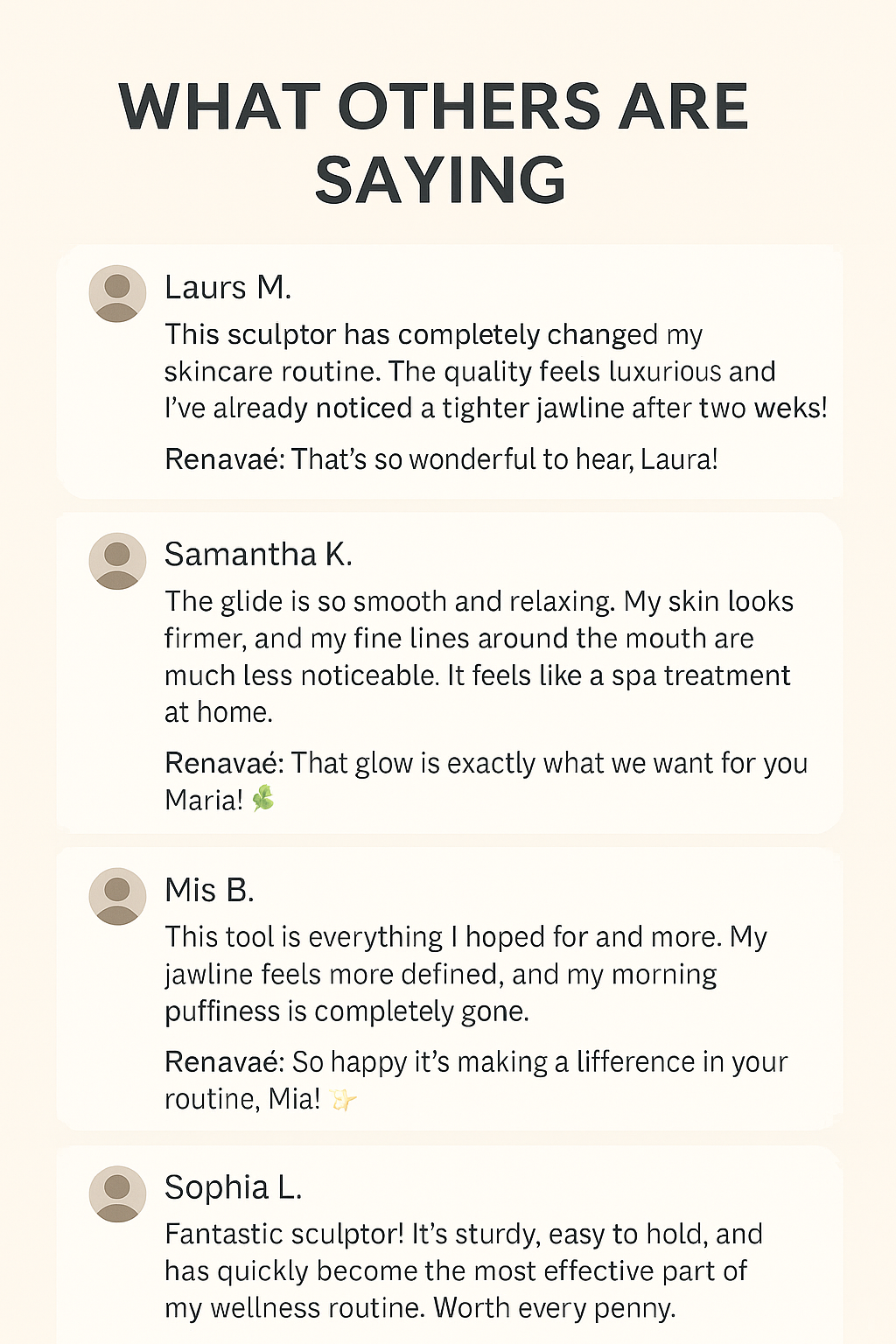Click Laurs M. profile avatar

click(117, 293)
